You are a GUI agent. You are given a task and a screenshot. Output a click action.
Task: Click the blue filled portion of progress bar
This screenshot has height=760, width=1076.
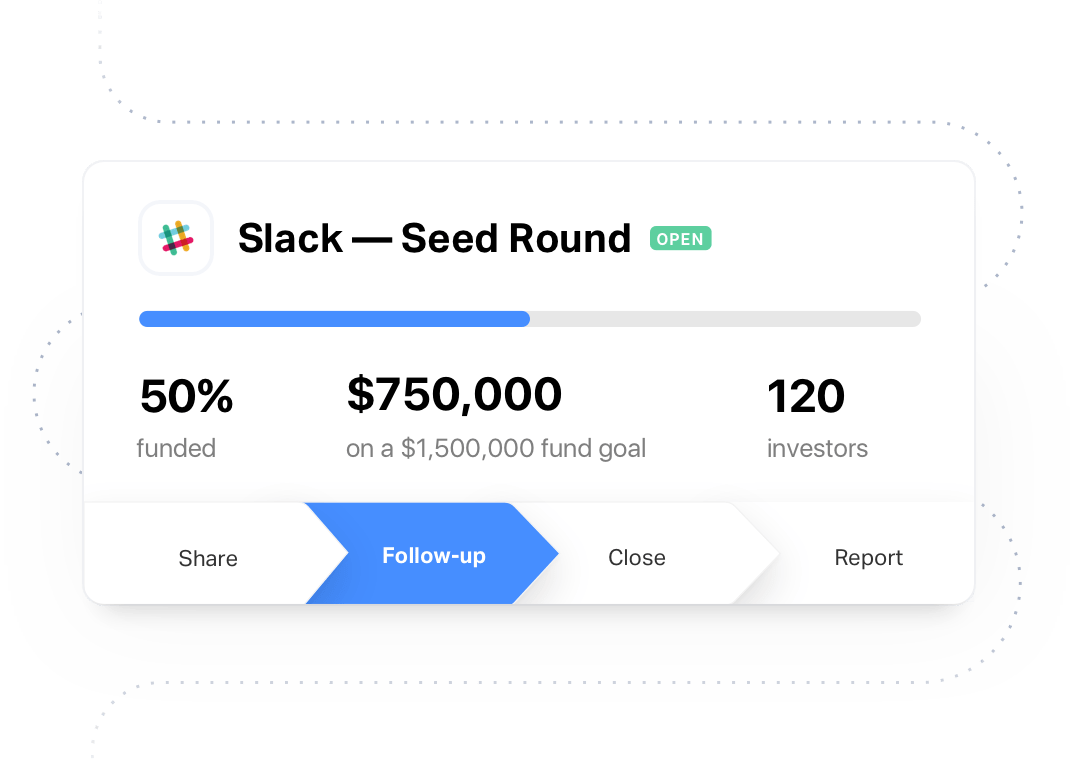pyautogui.click(x=334, y=319)
